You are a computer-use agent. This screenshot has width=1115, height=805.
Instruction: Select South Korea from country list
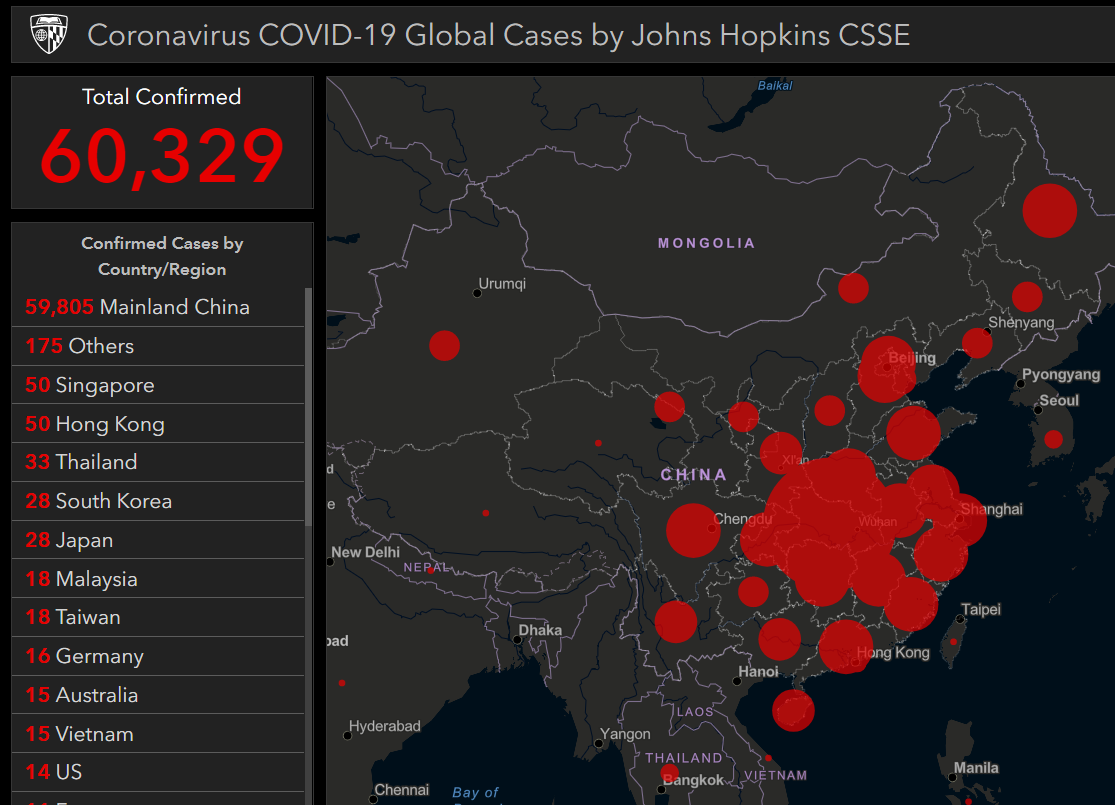[158, 501]
